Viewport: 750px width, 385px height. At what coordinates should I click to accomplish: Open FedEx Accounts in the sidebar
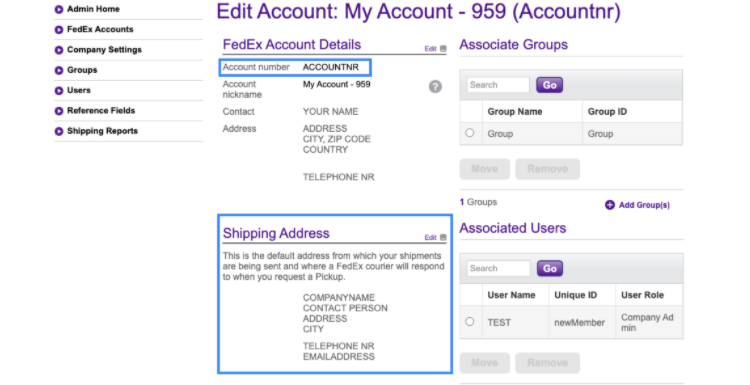click(100, 29)
